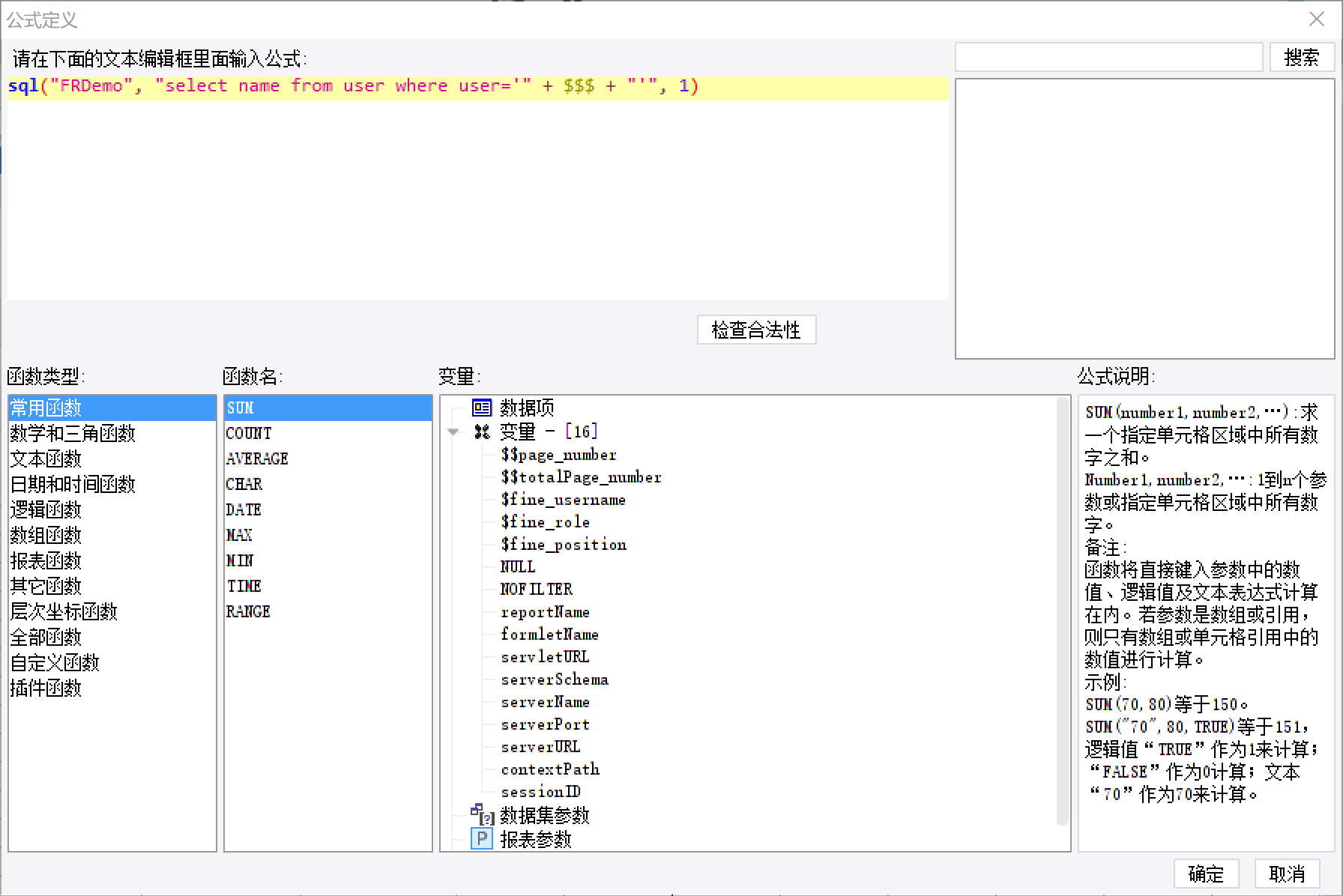1343x896 pixels.
Task: Select the $$page_number variable
Action: point(558,455)
